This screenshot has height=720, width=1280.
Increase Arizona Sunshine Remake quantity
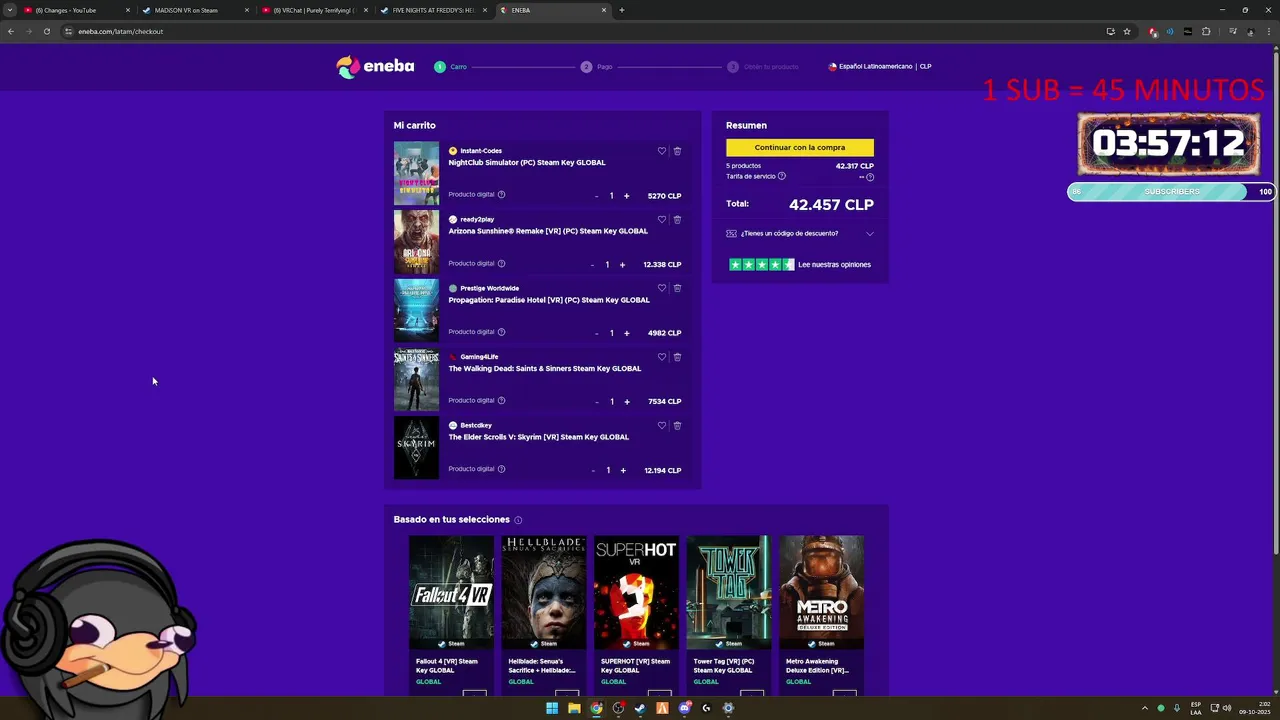tap(622, 265)
